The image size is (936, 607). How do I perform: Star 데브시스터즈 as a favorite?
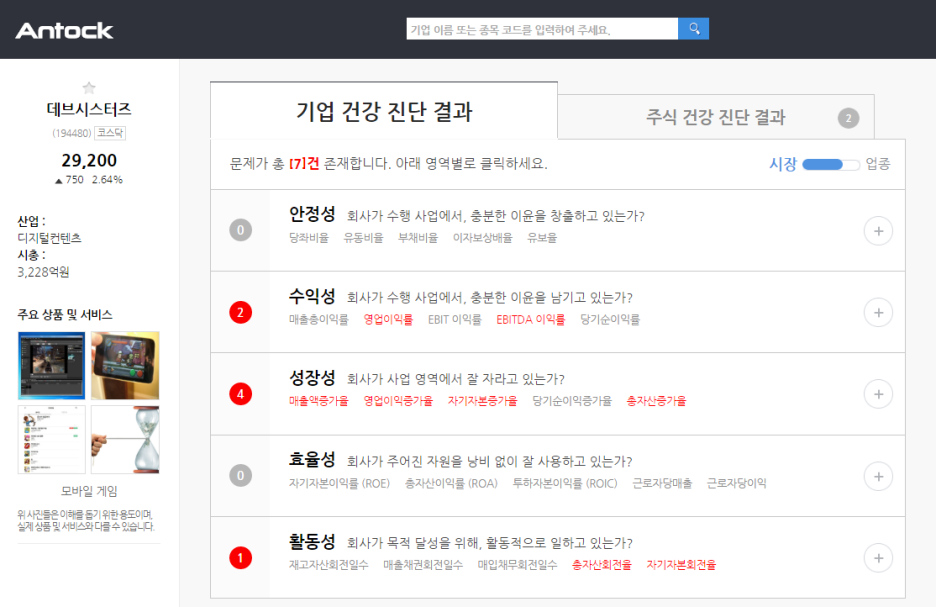89,88
